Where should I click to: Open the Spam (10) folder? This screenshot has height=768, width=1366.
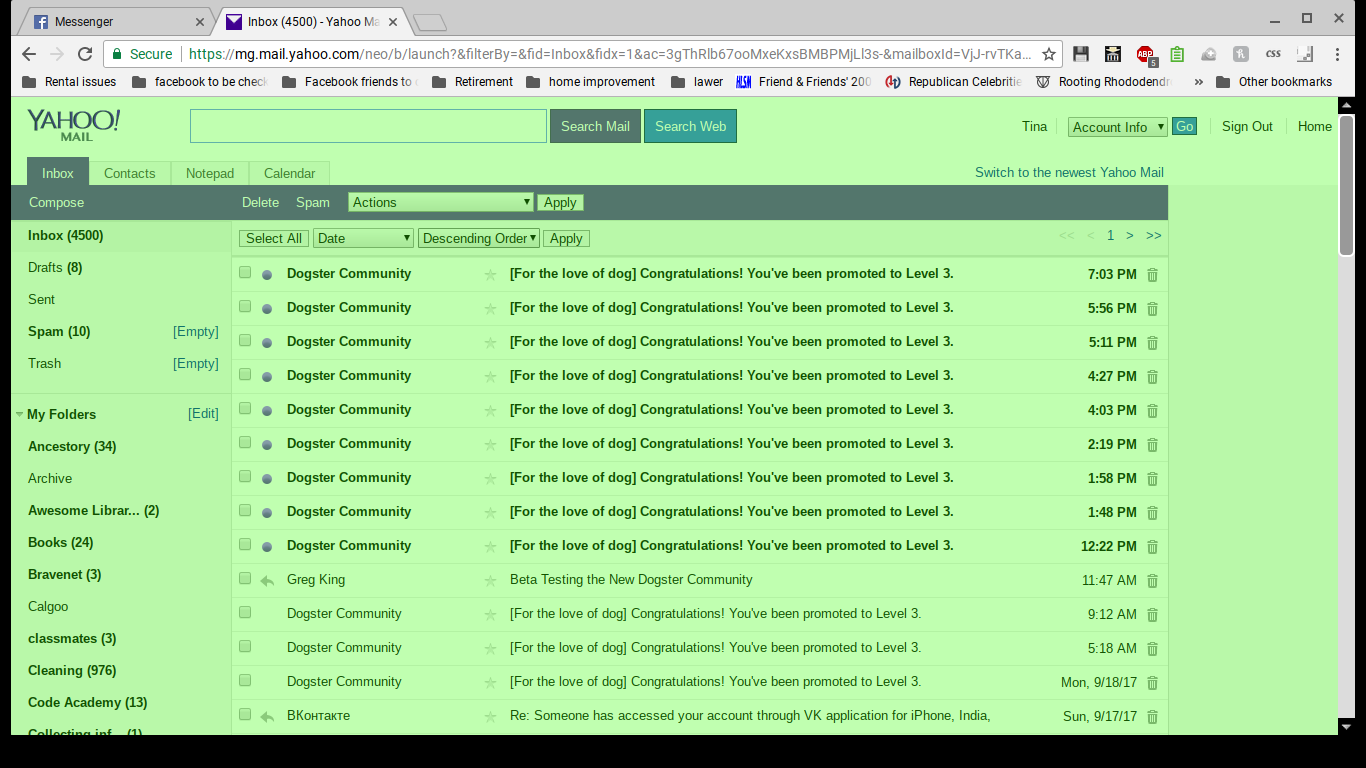(x=59, y=331)
